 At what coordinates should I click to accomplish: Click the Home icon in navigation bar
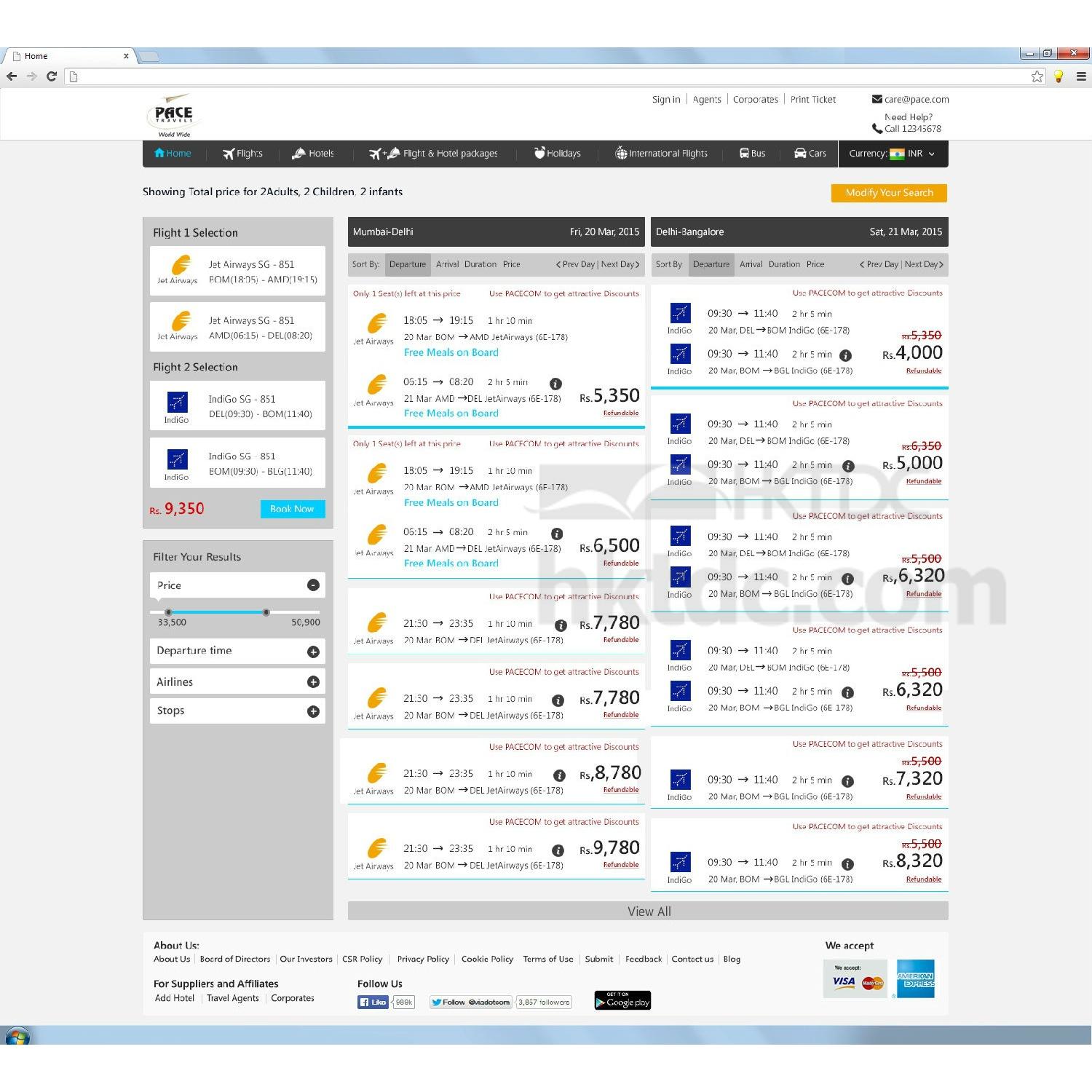pyautogui.click(x=159, y=153)
